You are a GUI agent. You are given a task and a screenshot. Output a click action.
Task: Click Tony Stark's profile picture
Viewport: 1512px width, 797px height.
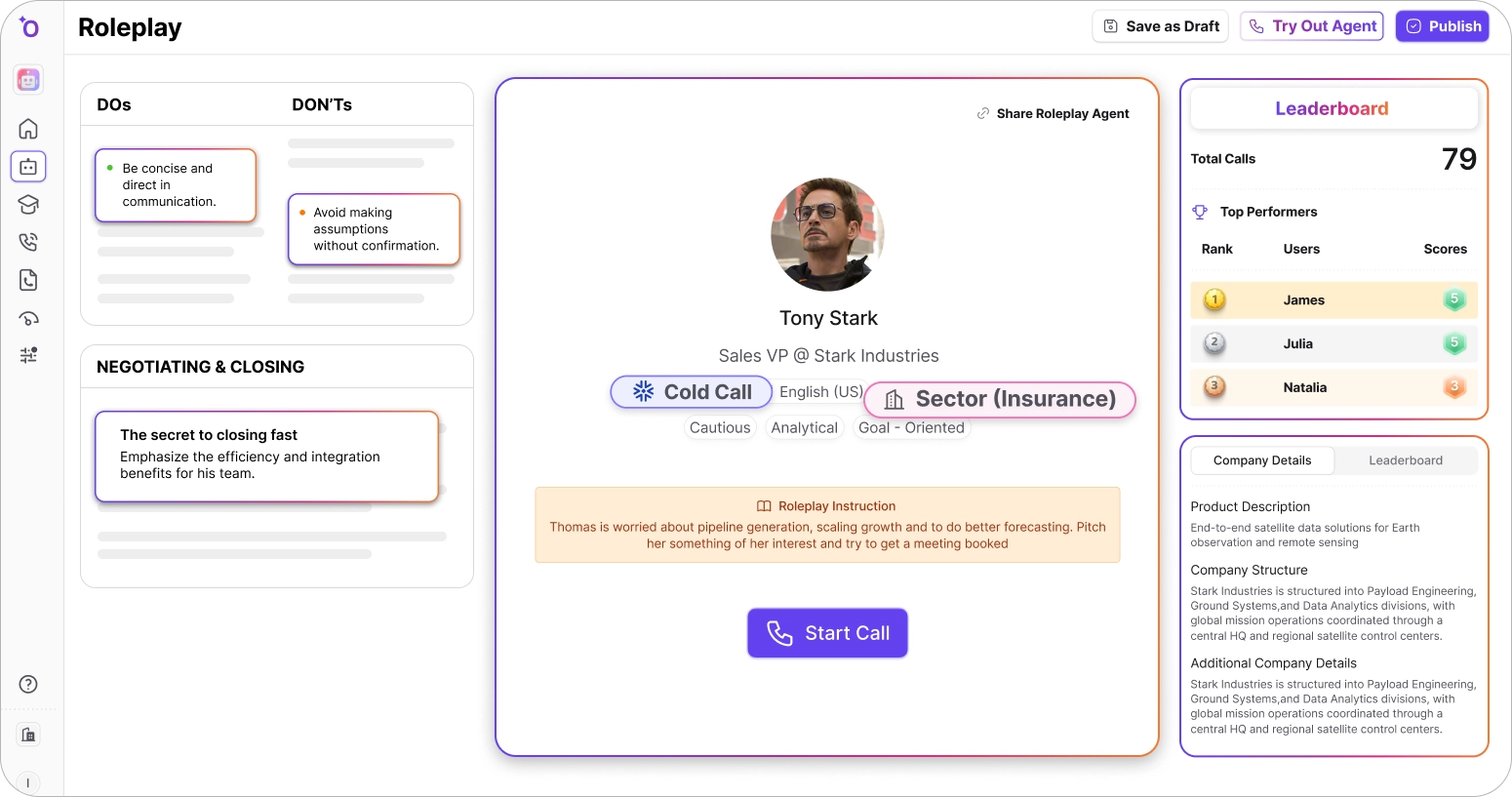pyautogui.click(x=827, y=234)
